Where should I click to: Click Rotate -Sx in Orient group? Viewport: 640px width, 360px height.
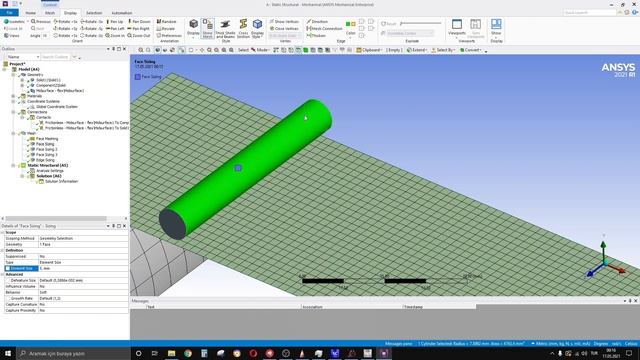[91, 22]
